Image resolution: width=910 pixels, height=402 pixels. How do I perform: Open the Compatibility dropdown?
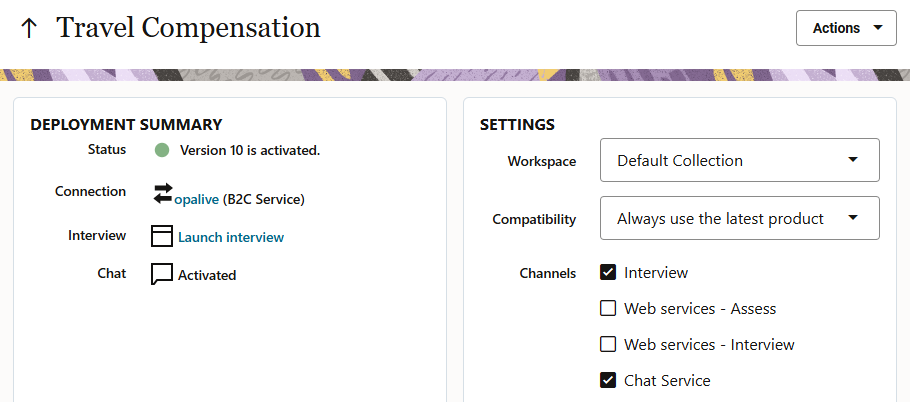[x=739, y=218]
